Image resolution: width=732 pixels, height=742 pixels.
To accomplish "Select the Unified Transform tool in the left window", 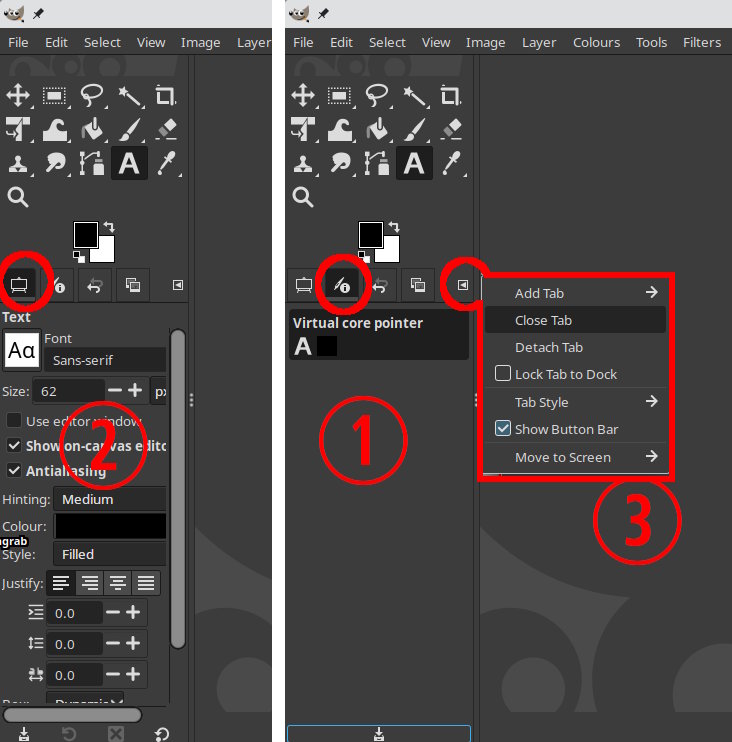I will [x=18, y=129].
